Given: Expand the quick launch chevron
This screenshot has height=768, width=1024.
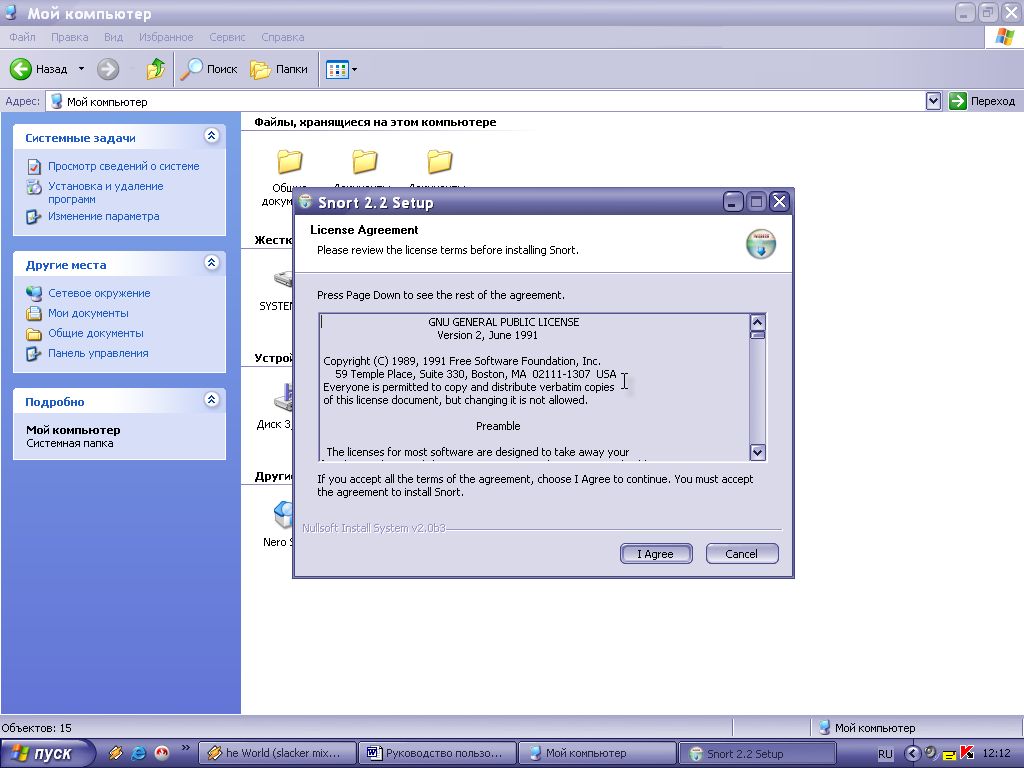Looking at the screenshot, I should [x=185, y=748].
